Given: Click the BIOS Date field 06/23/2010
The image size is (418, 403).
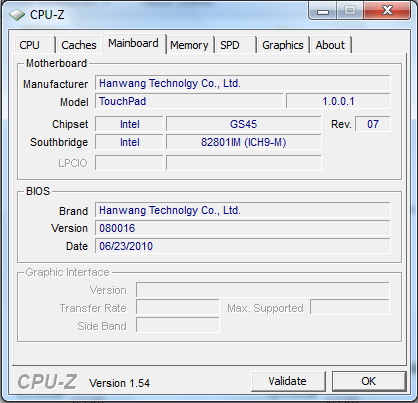Looking at the screenshot, I should click(243, 246).
